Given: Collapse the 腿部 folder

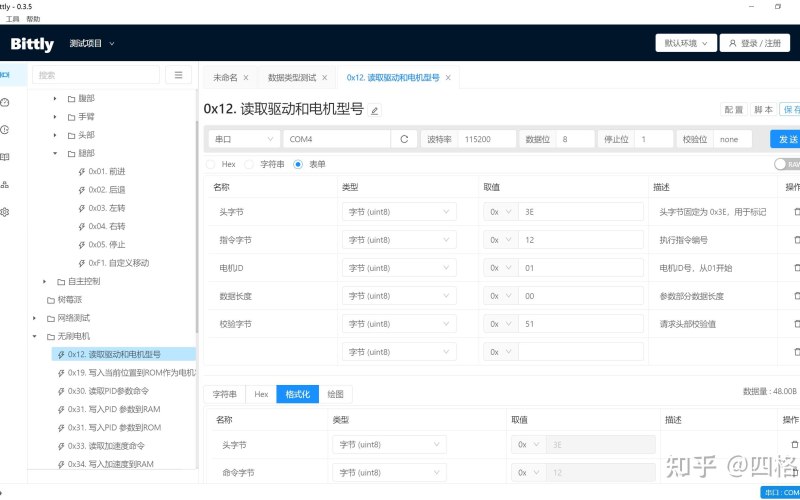Looking at the screenshot, I should 55,153.
